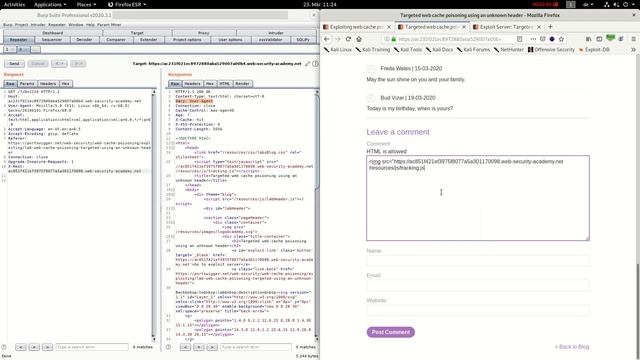The height and width of the screenshot is (360, 640).
Task: Select Repeater sub-tab number 1
Action: (9, 49)
